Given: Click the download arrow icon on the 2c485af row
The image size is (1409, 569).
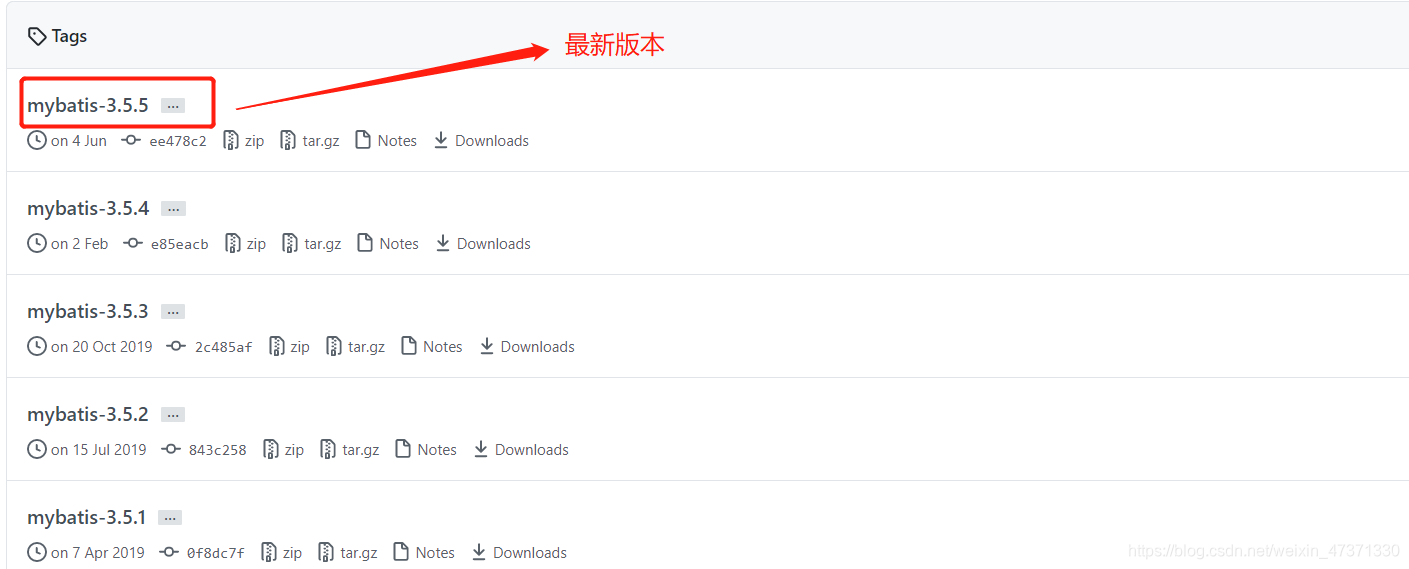Looking at the screenshot, I should tap(487, 347).
